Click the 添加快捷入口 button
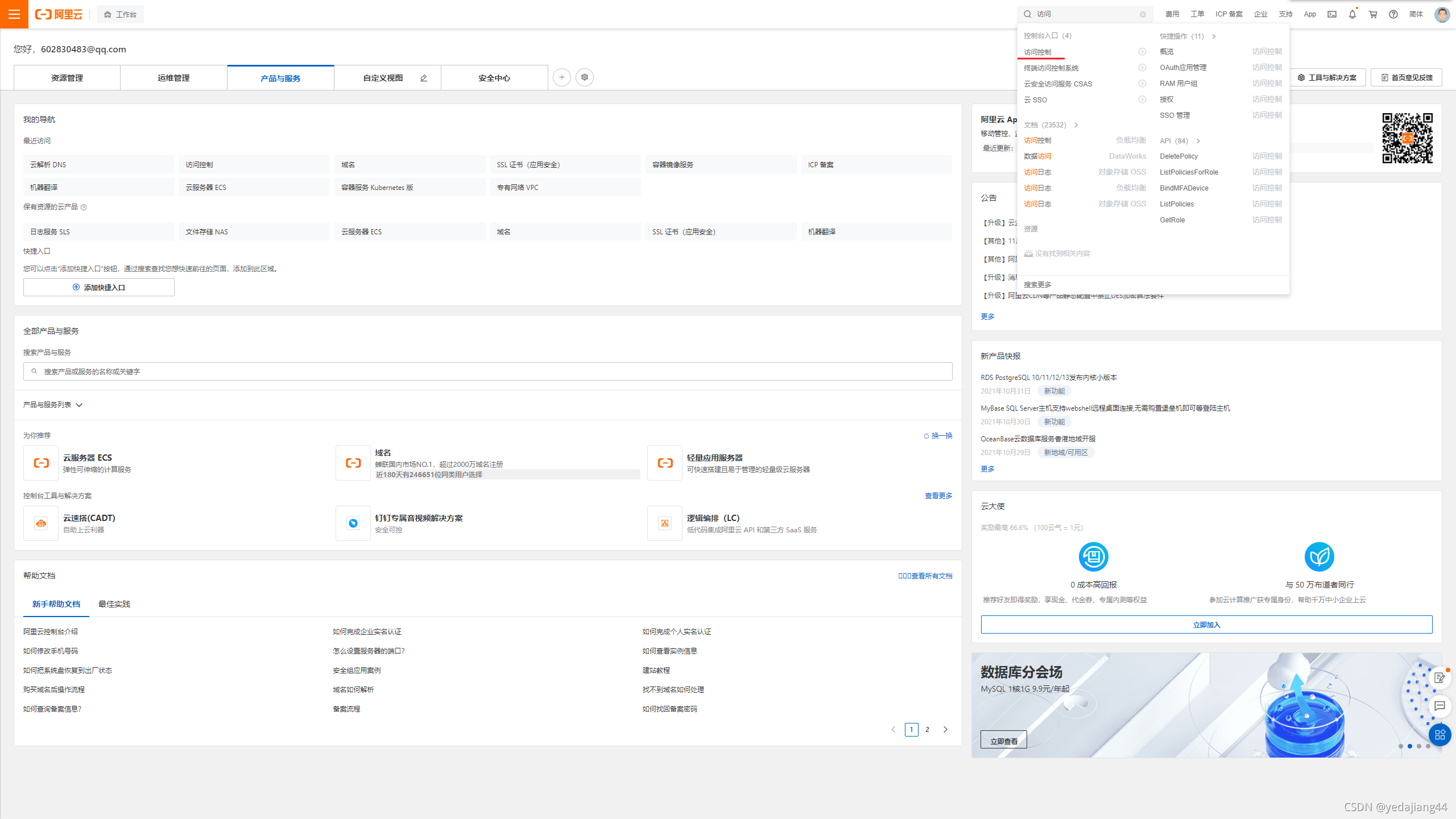1456x819 pixels. pos(99,287)
